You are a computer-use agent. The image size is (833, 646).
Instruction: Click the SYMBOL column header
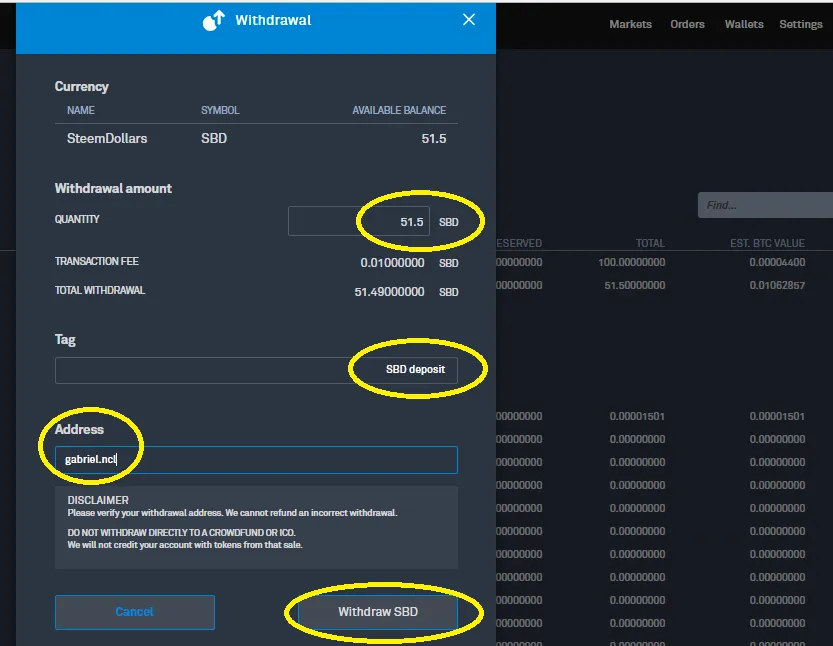coord(220,110)
